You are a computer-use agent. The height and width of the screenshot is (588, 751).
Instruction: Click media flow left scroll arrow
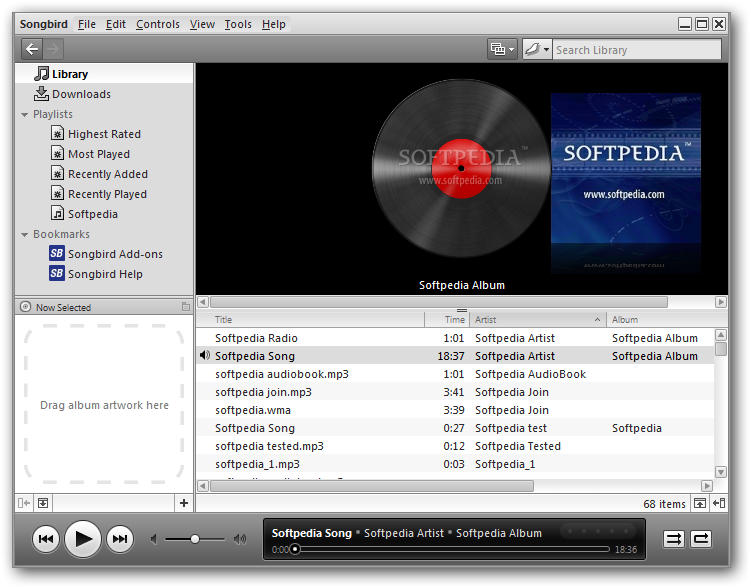(203, 302)
